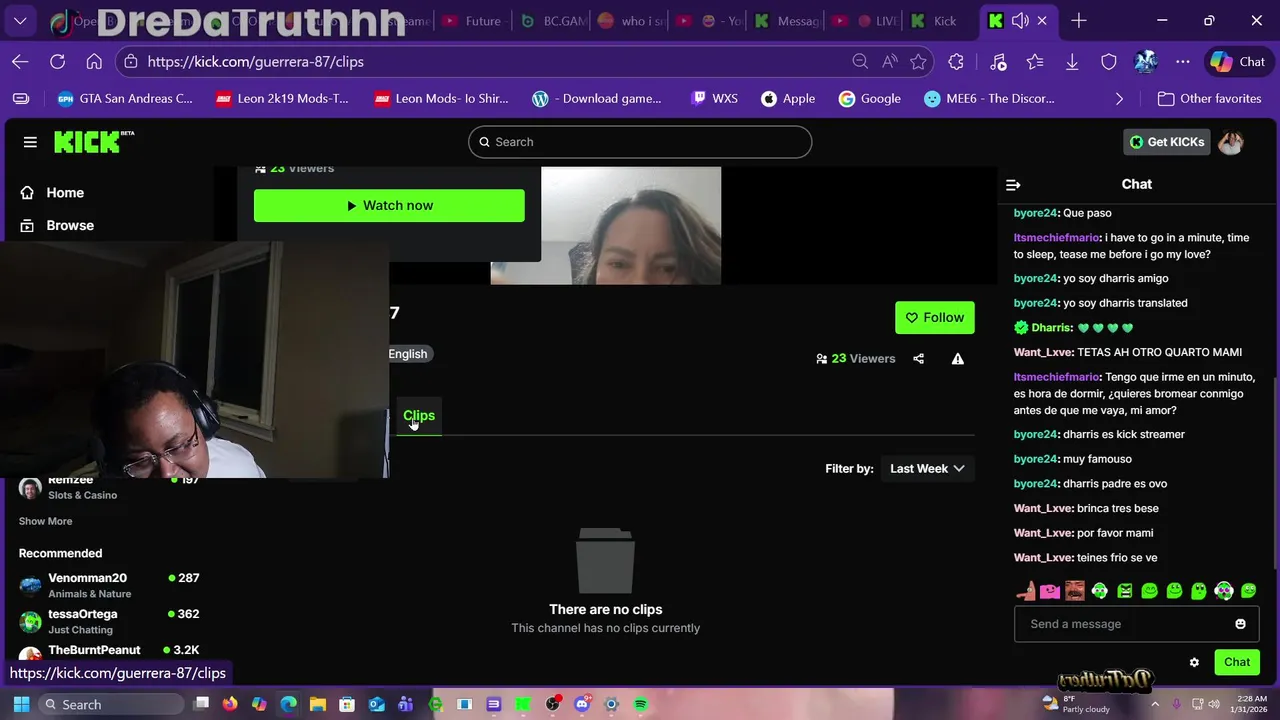Open the browser downloads icon
The height and width of the screenshot is (720, 1280).
coord(1071,62)
